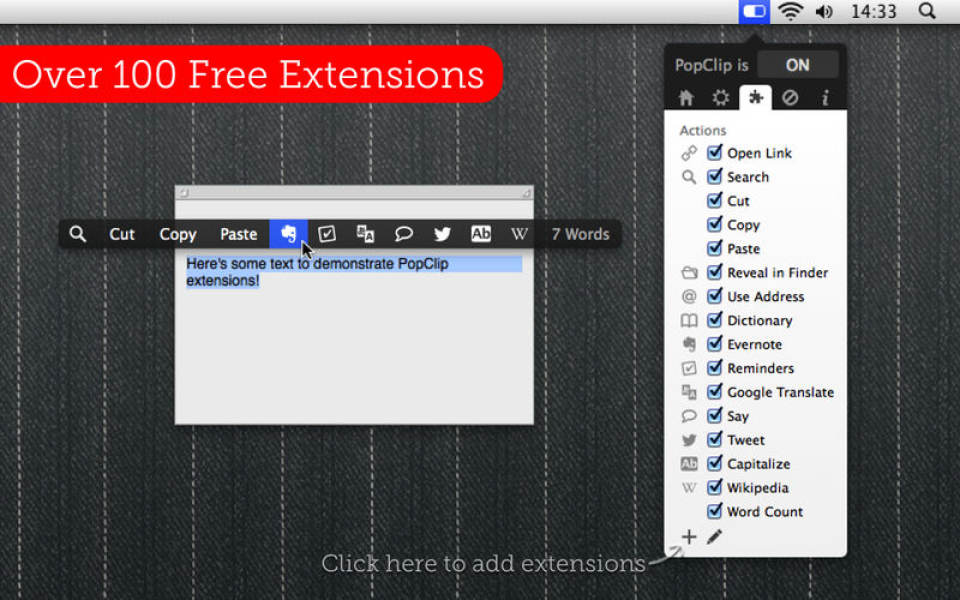Show the menu bar clock 14:33
The width and height of the screenshot is (960, 600).
874,11
